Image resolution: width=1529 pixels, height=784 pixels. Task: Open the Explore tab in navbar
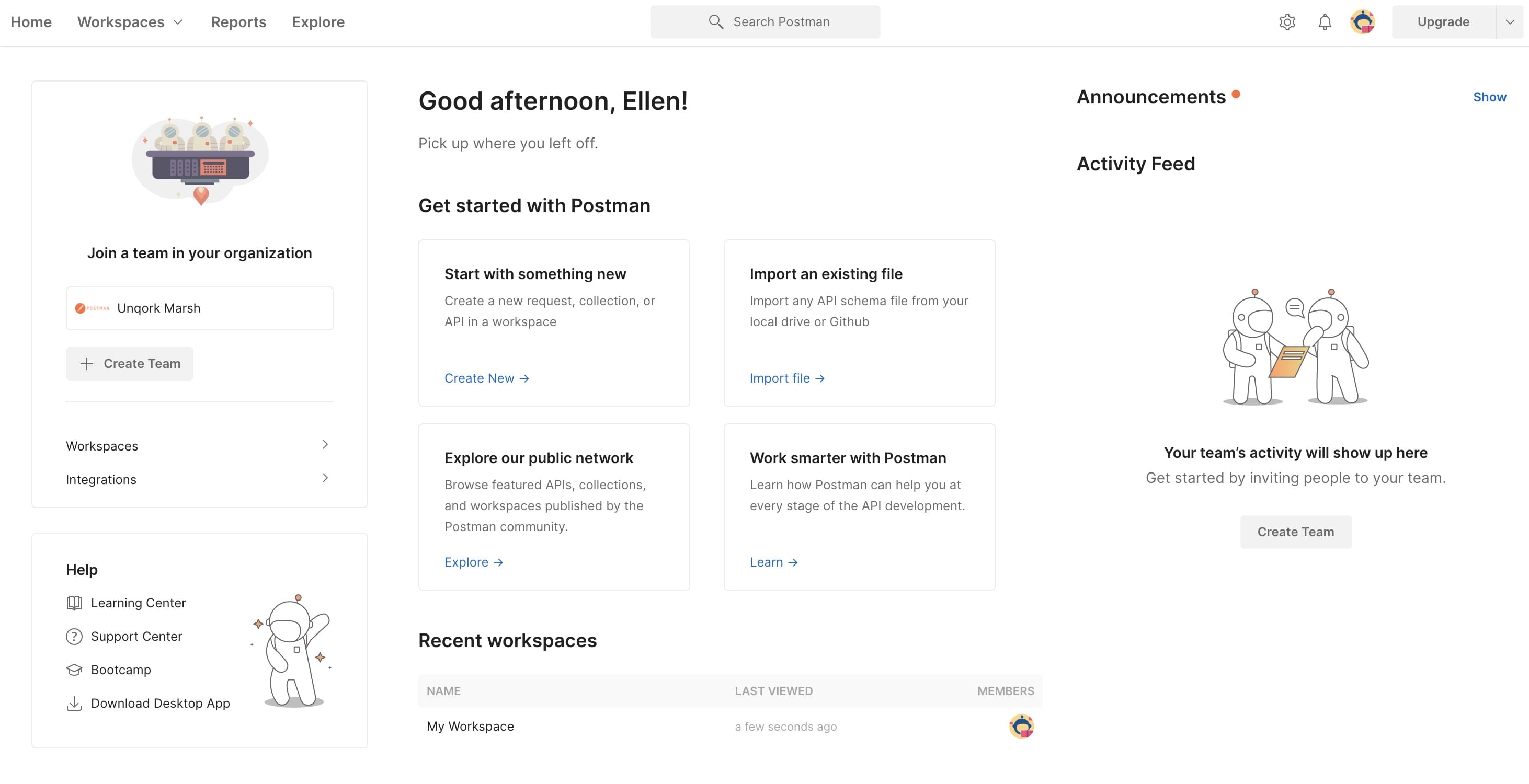(x=318, y=22)
